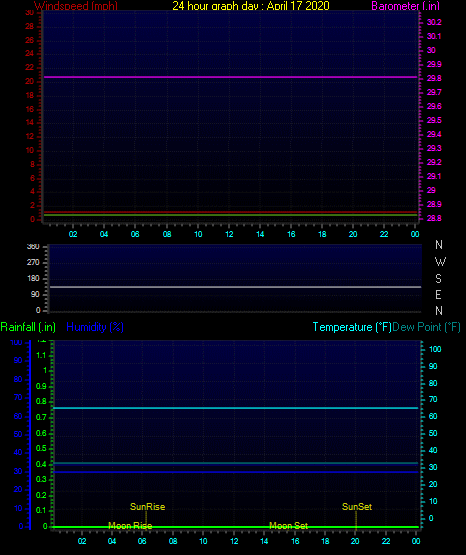The width and height of the screenshot is (466, 555).
Task: Click green "1.1" on the rainfall scale
Action: point(41,355)
